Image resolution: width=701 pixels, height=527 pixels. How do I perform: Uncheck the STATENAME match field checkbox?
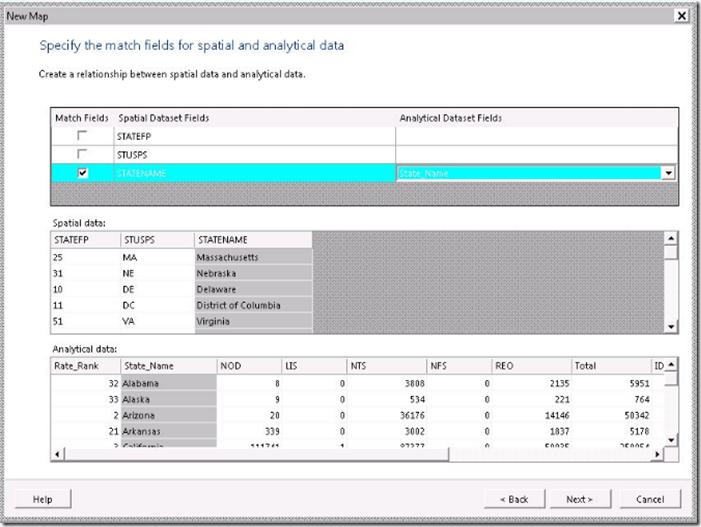(x=83, y=173)
